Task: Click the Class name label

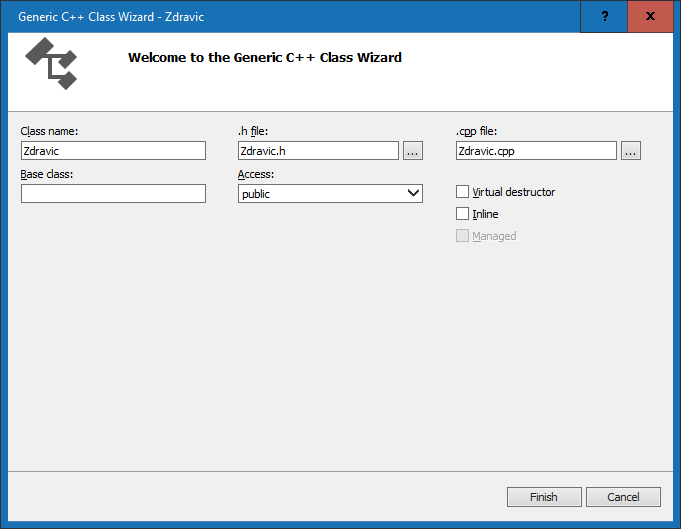Action: [x=49, y=131]
